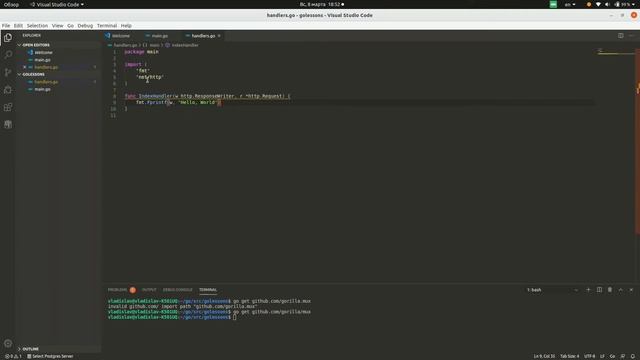
Task: Open the terminal selector 1: bash dropdown
Action: (x=552, y=290)
